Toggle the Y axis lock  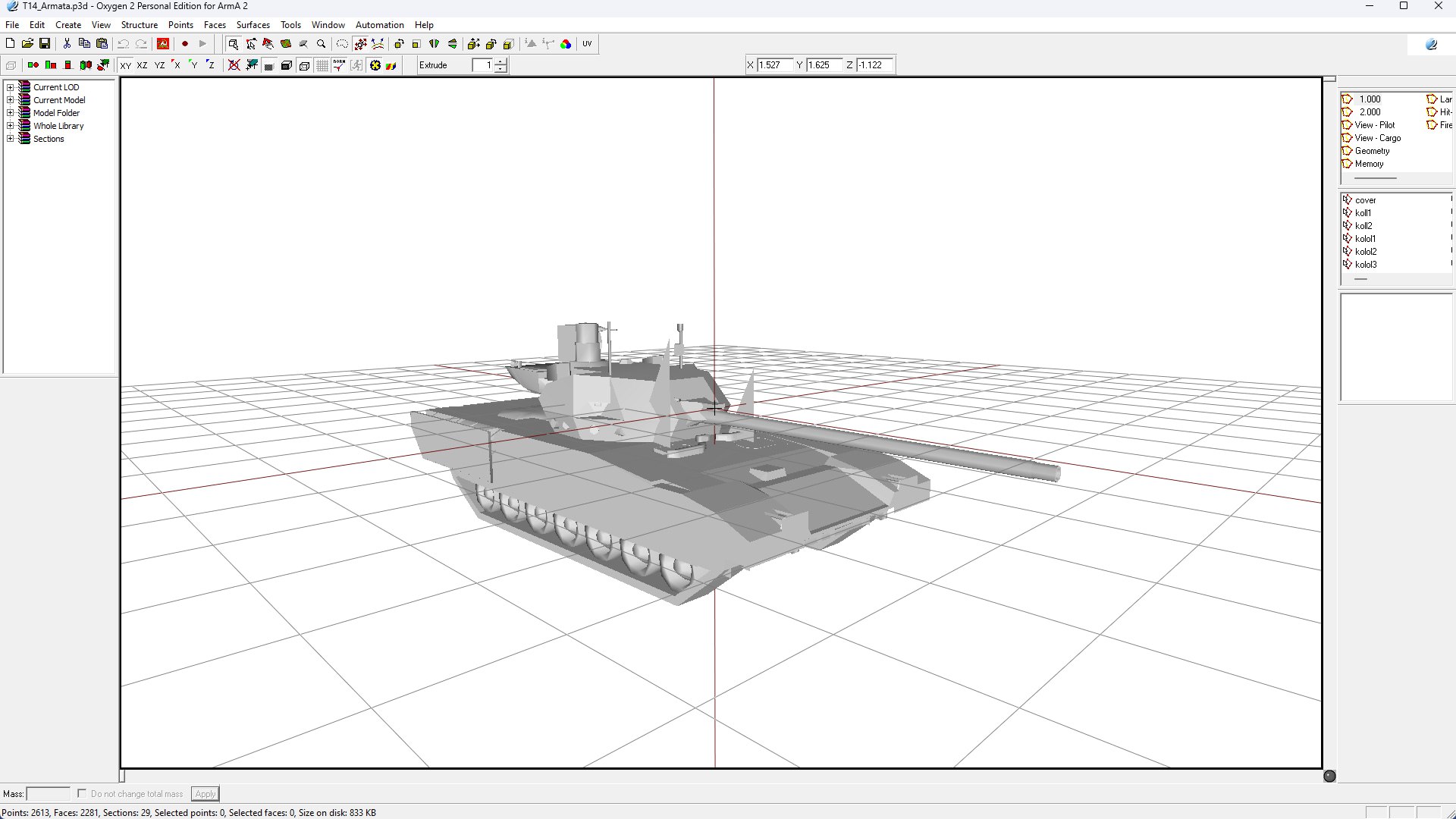pyautogui.click(x=193, y=65)
